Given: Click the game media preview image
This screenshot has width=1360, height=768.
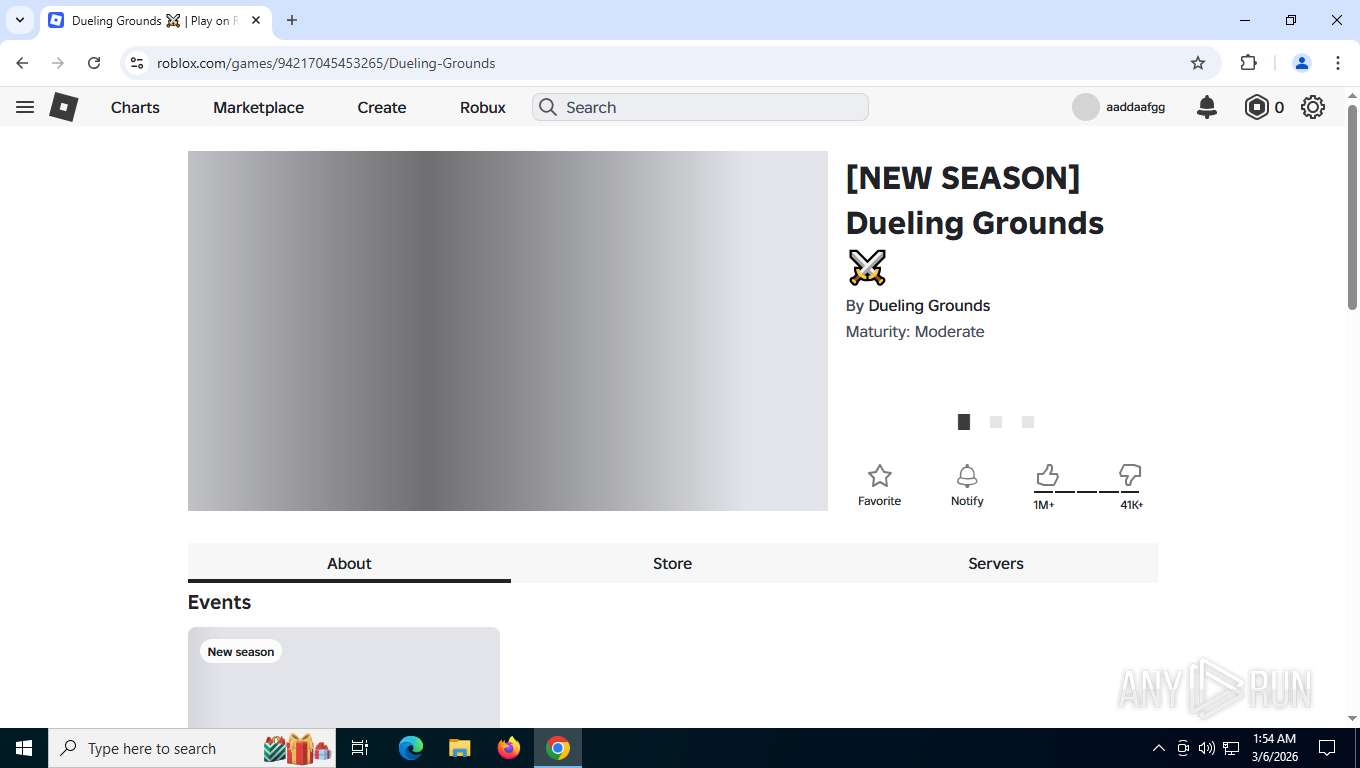Looking at the screenshot, I should click(x=508, y=331).
